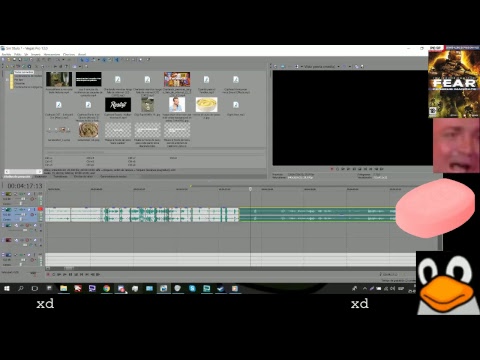Click the Open folder icon in toolbar
This screenshot has width=480, height=360.
pos(9,60)
